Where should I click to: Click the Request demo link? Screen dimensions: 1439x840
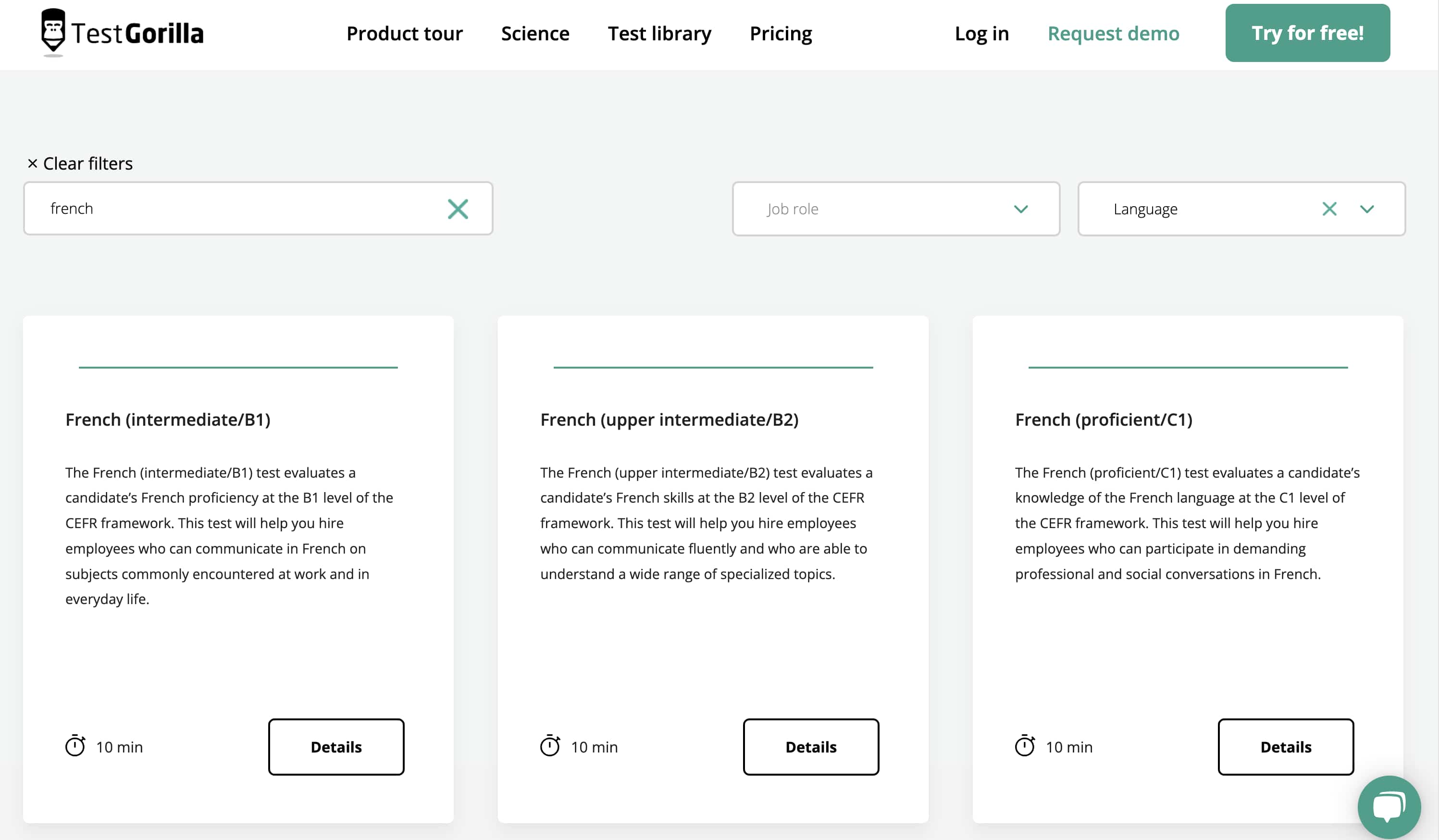tap(1113, 34)
